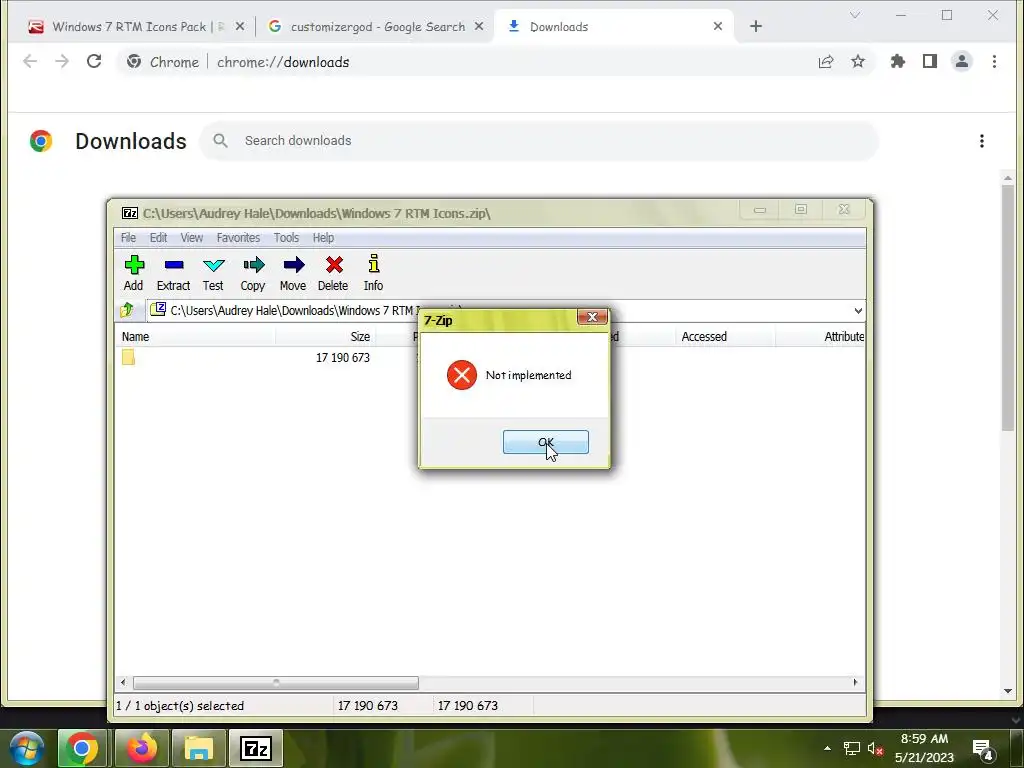Open the Chrome extensions puzzle icon
Image resolution: width=1024 pixels, height=768 pixels.
898,61
